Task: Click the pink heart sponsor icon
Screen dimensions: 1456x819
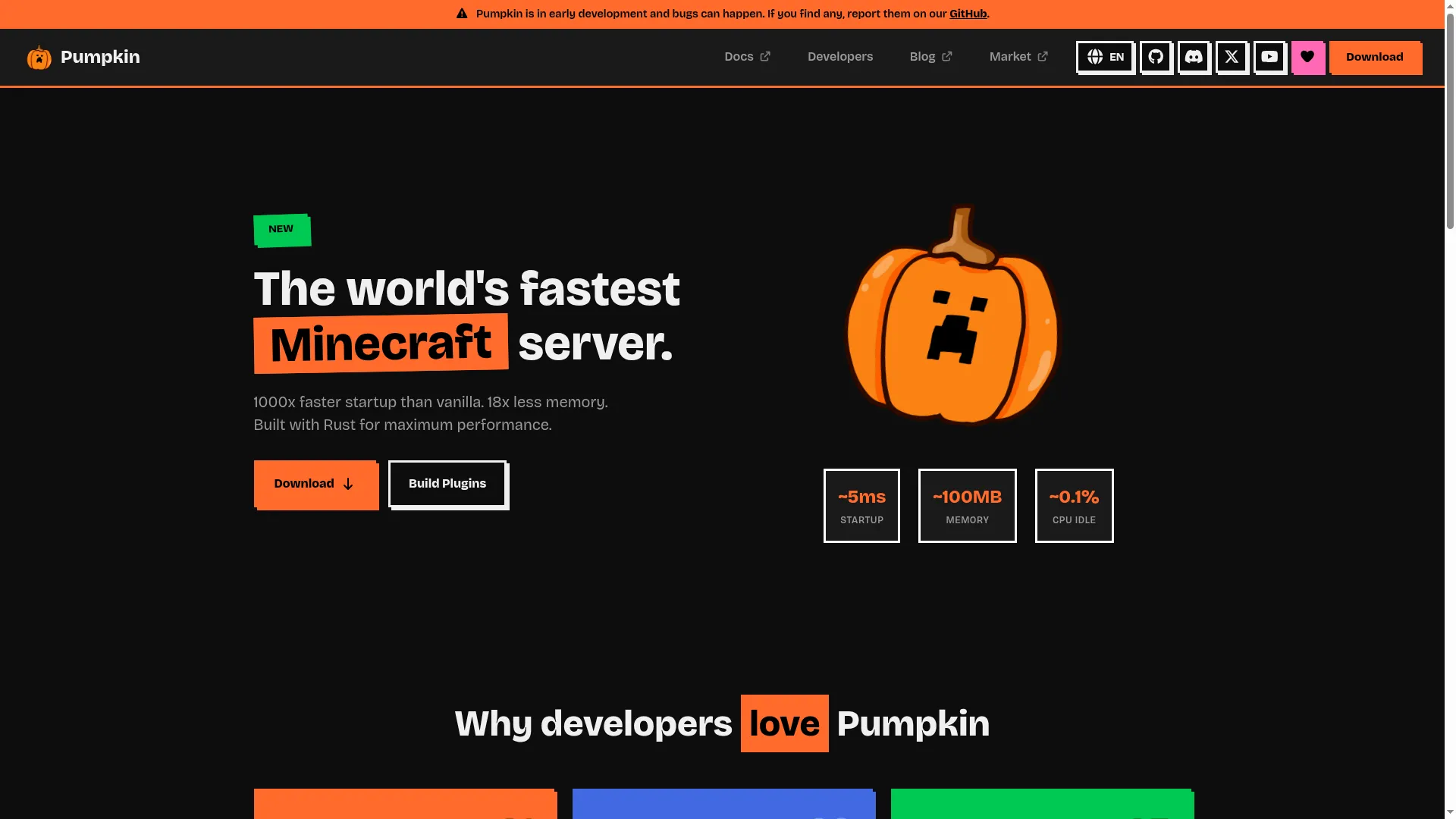Action: coord(1307,57)
